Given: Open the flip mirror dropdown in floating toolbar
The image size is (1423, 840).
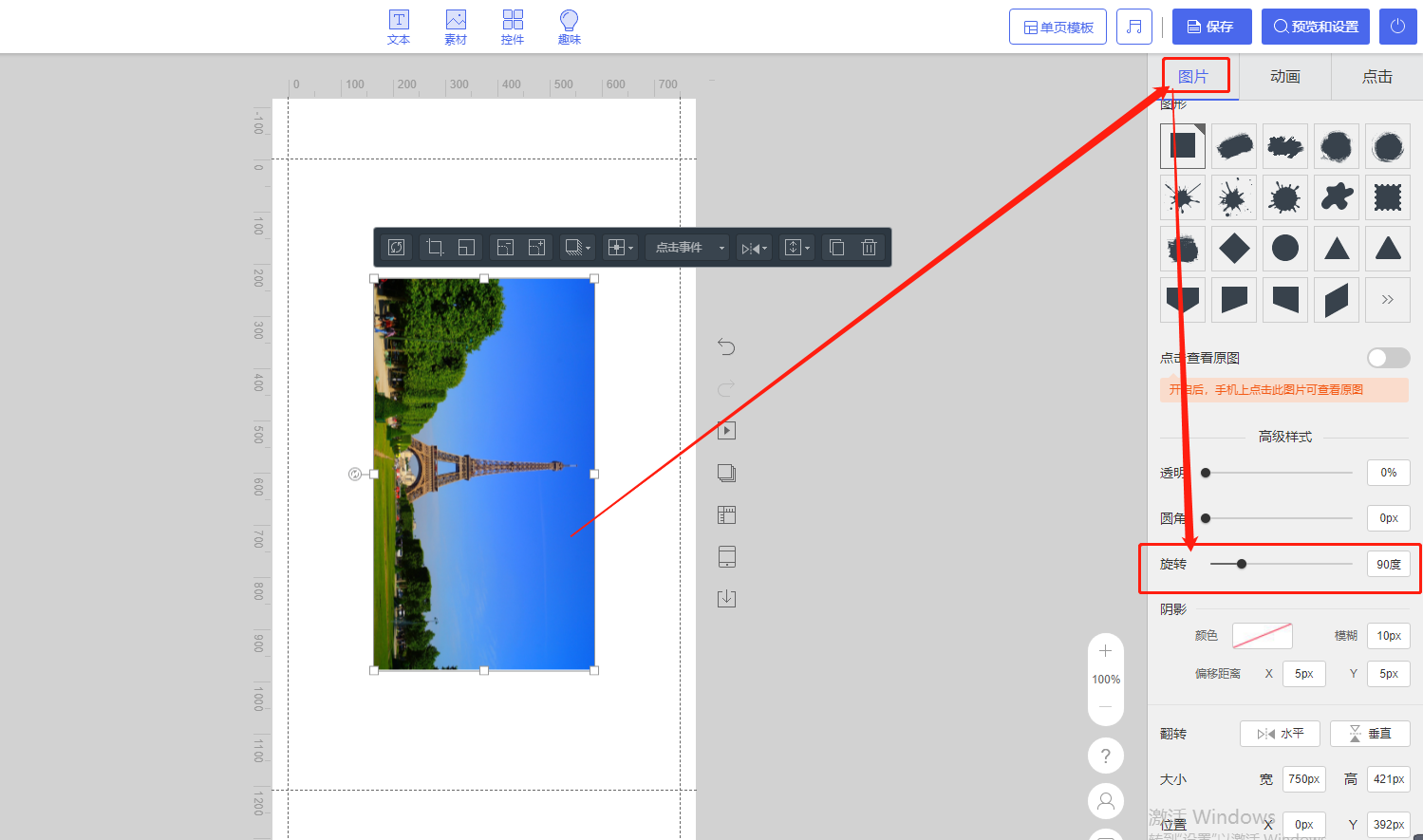Looking at the screenshot, I should (755, 248).
